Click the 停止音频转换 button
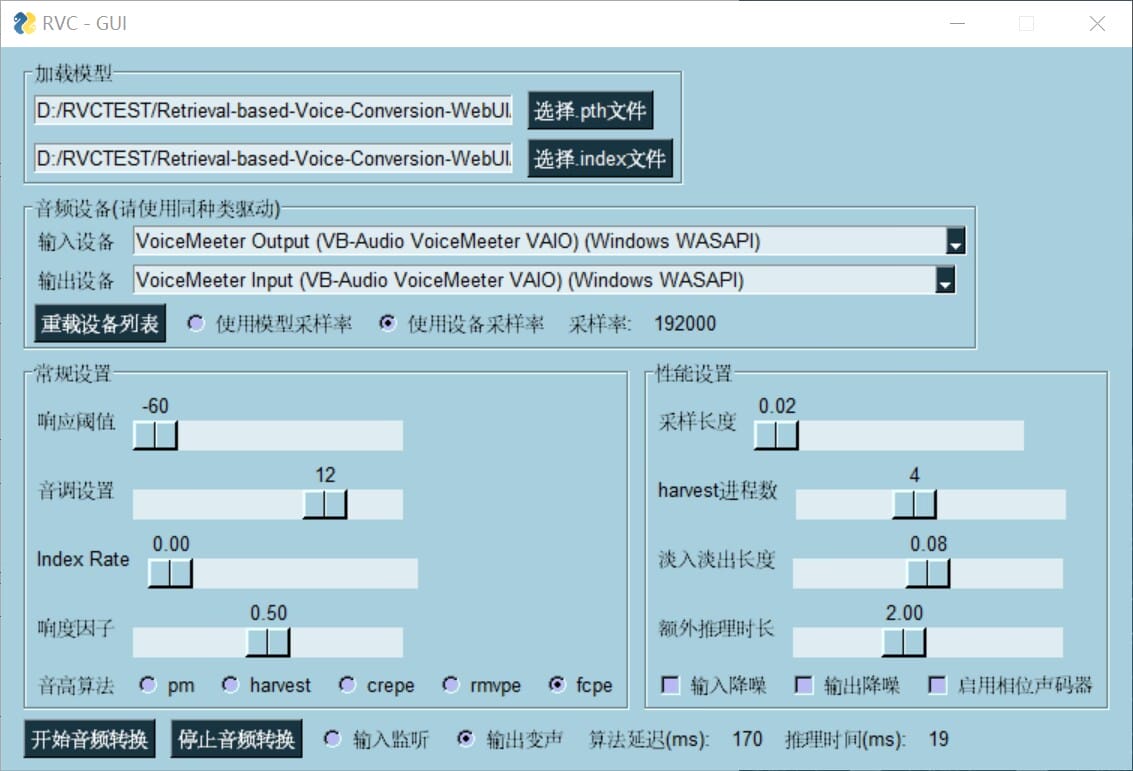 [x=235, y=739]
